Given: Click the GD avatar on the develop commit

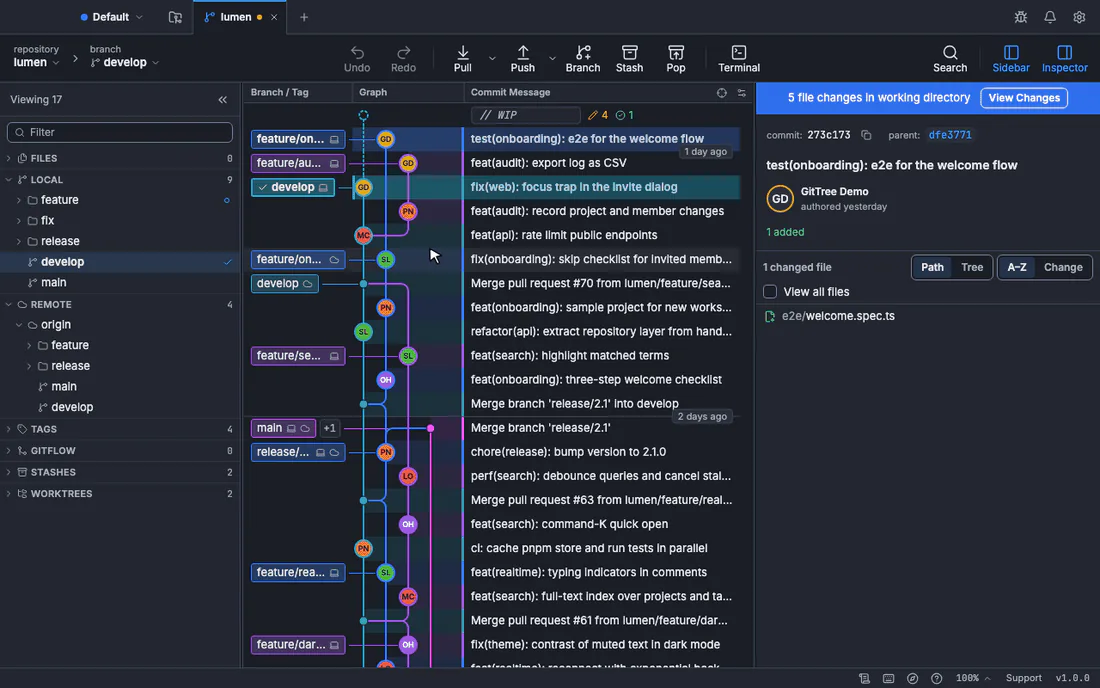Looking at the screenshot, I should (x=363, y=187).
